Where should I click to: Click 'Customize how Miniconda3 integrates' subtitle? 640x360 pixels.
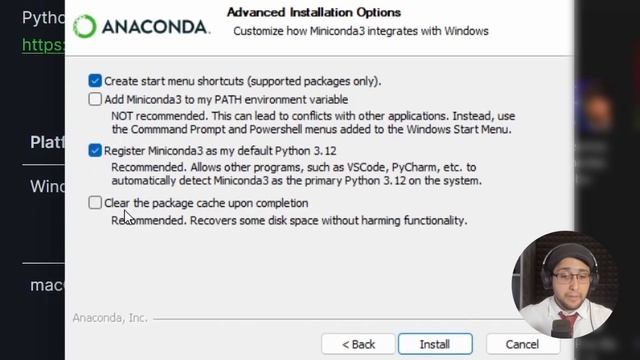(x=361, y=31)
